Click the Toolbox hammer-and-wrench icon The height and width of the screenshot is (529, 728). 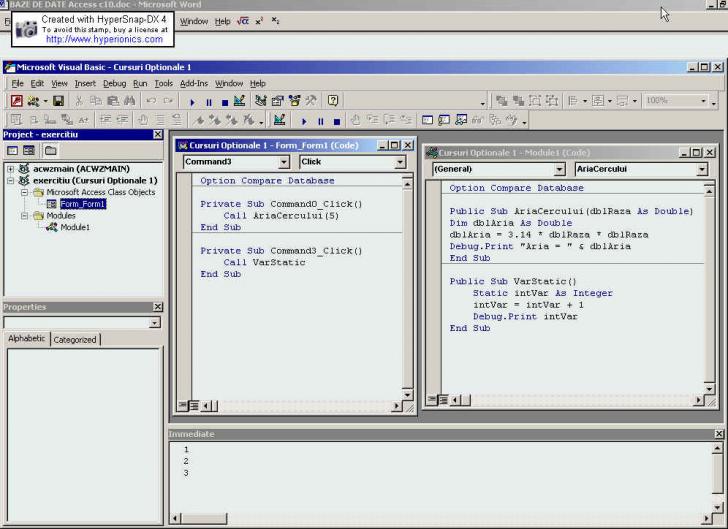point(311,101)
